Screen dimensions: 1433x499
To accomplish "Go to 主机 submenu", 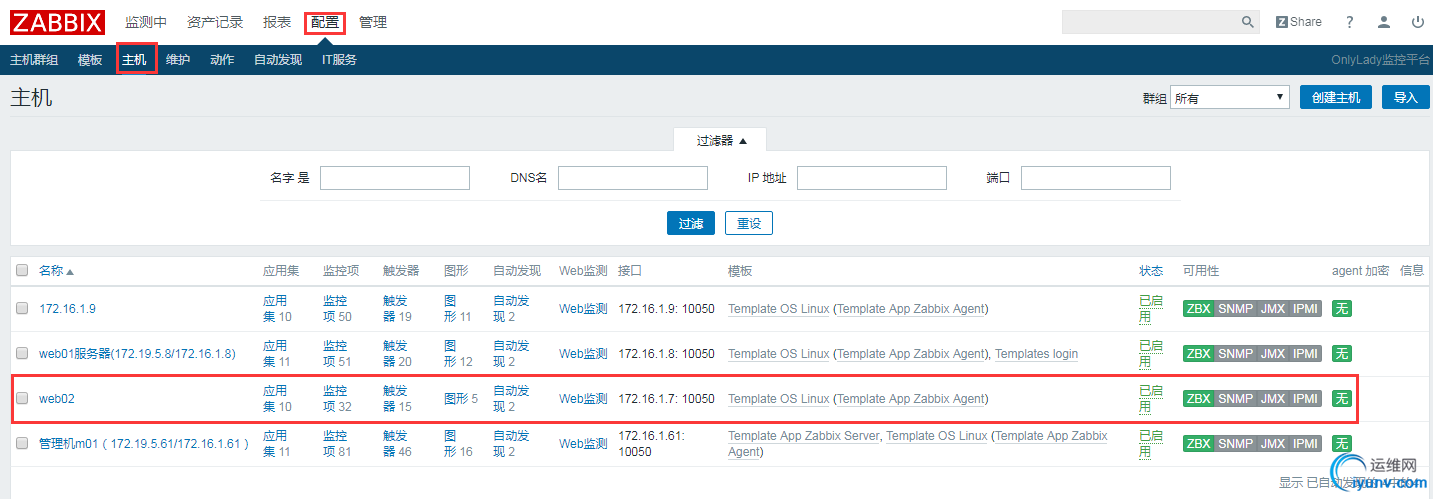I will pos(135,60).
